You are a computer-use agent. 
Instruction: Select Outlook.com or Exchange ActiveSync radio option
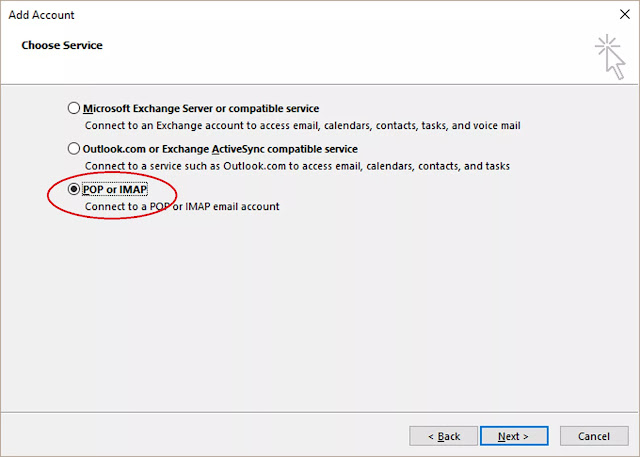[73, 149]
